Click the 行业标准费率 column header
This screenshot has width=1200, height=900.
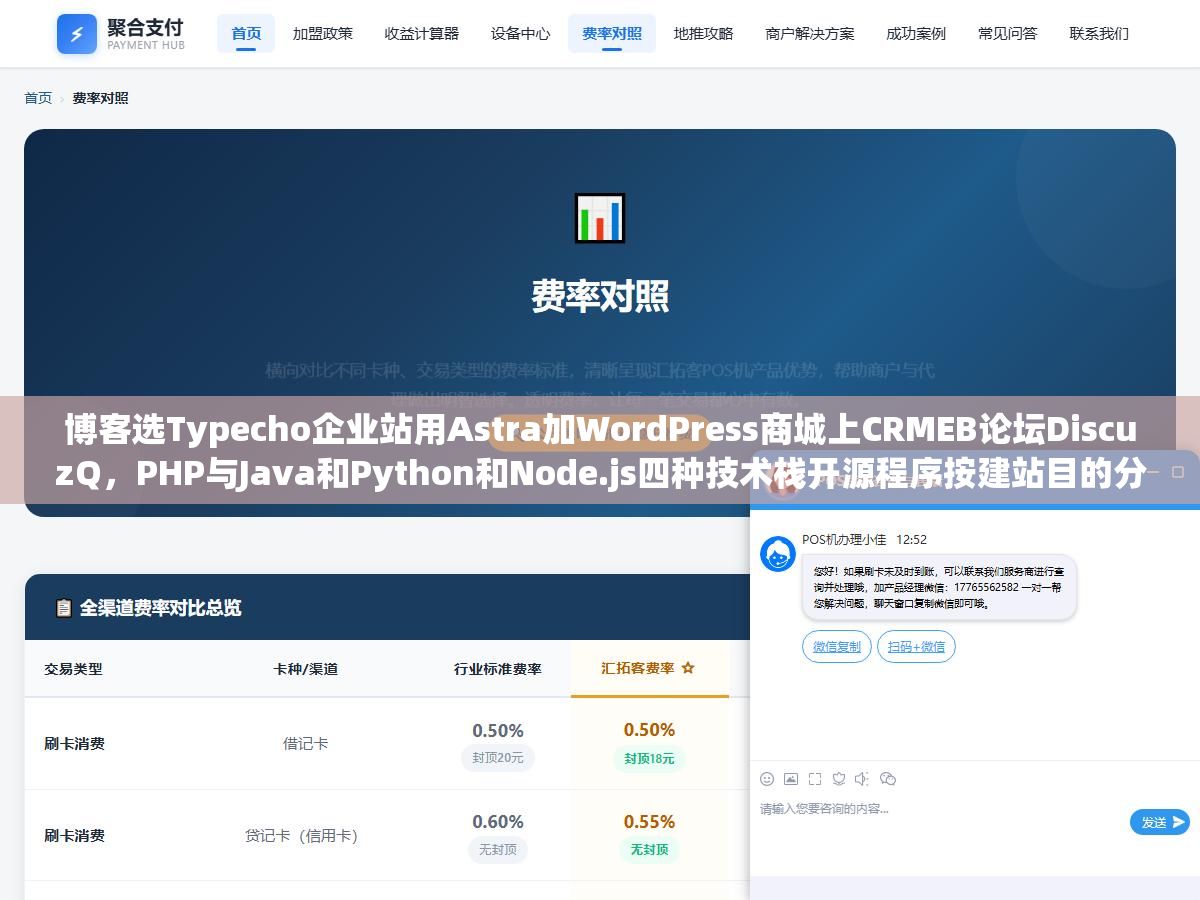coord(498,668)
